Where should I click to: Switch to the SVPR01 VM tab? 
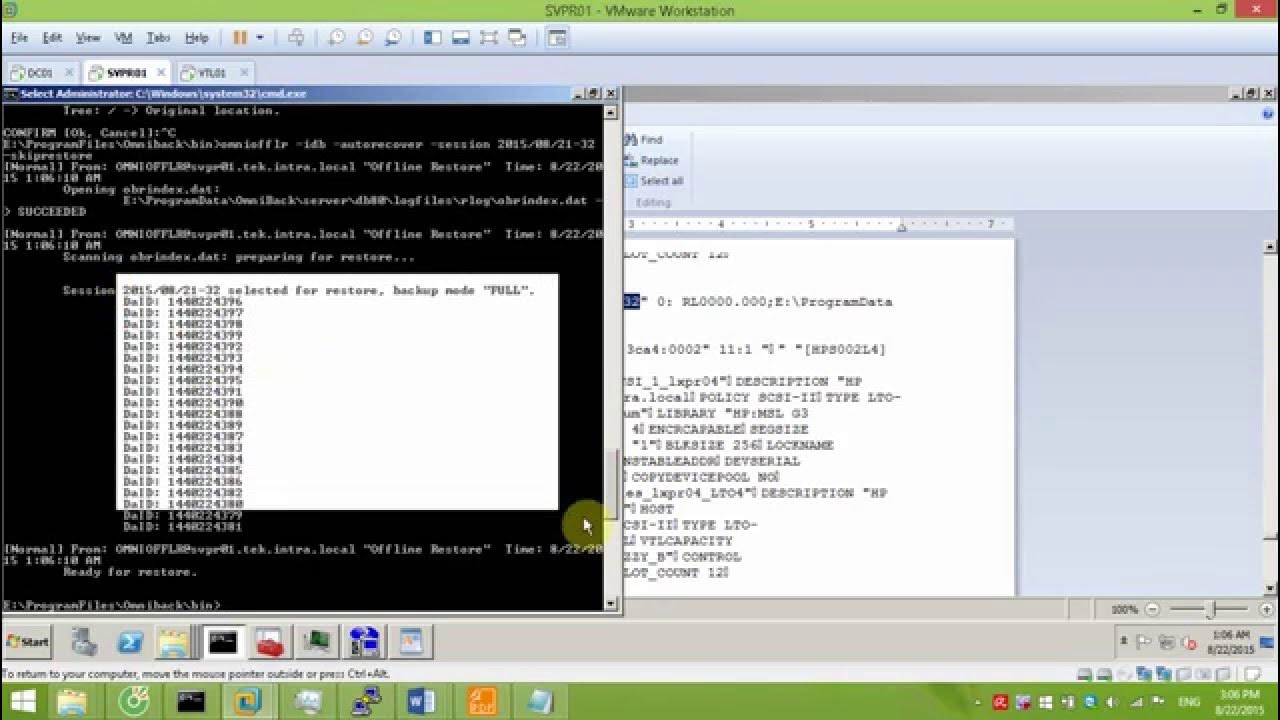tap(128, 73)
